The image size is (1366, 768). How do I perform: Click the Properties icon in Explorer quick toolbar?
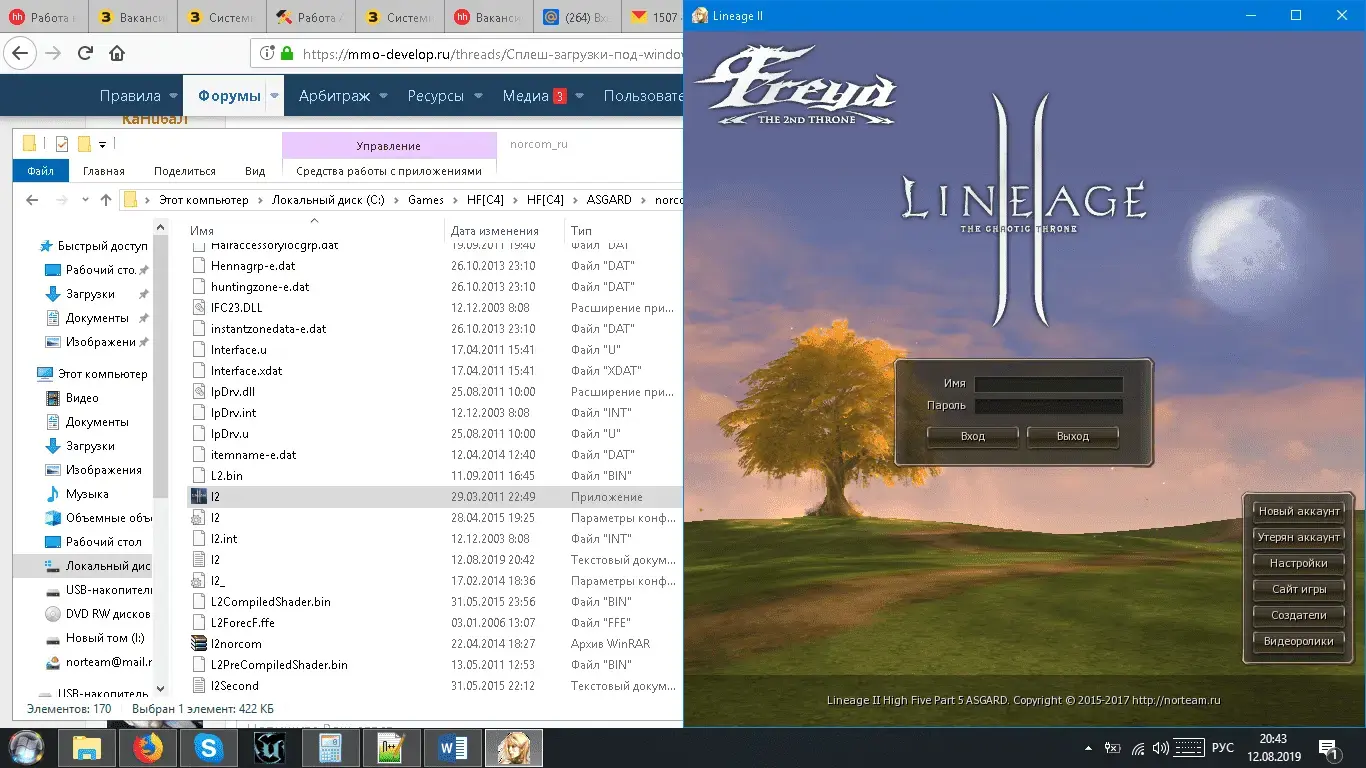[62, 144]
